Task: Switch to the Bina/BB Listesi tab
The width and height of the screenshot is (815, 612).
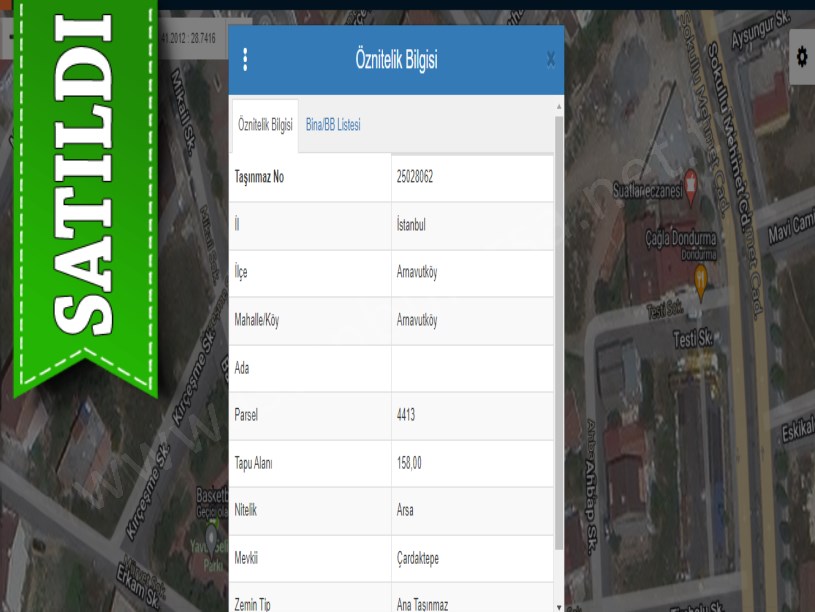Action: click(333, 125)
